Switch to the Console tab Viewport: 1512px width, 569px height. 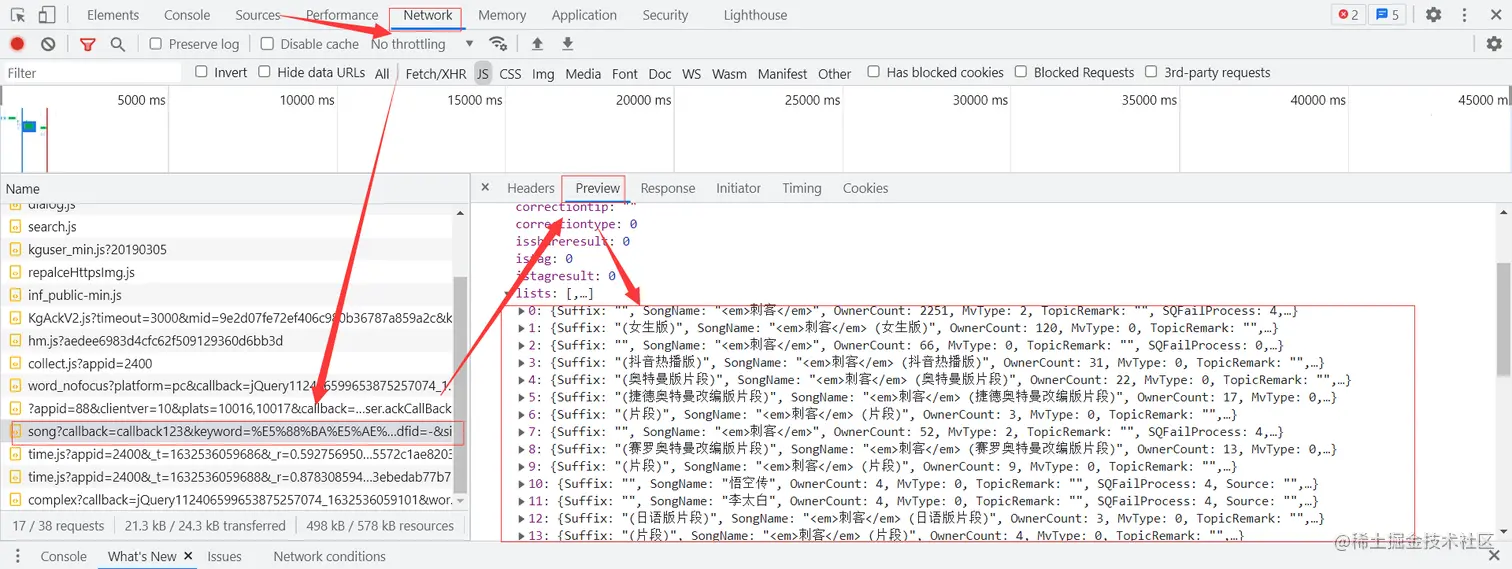(x=187, y=15)
